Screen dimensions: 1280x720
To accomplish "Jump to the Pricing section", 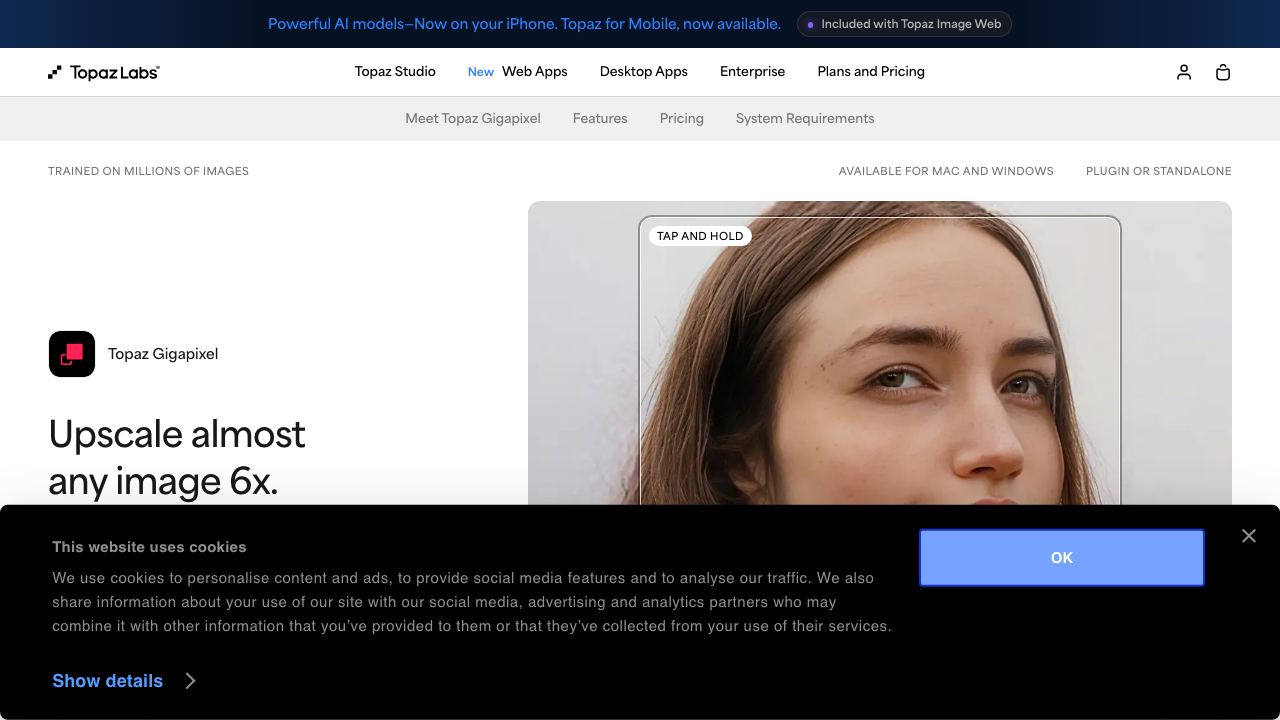I will point(682,118).
